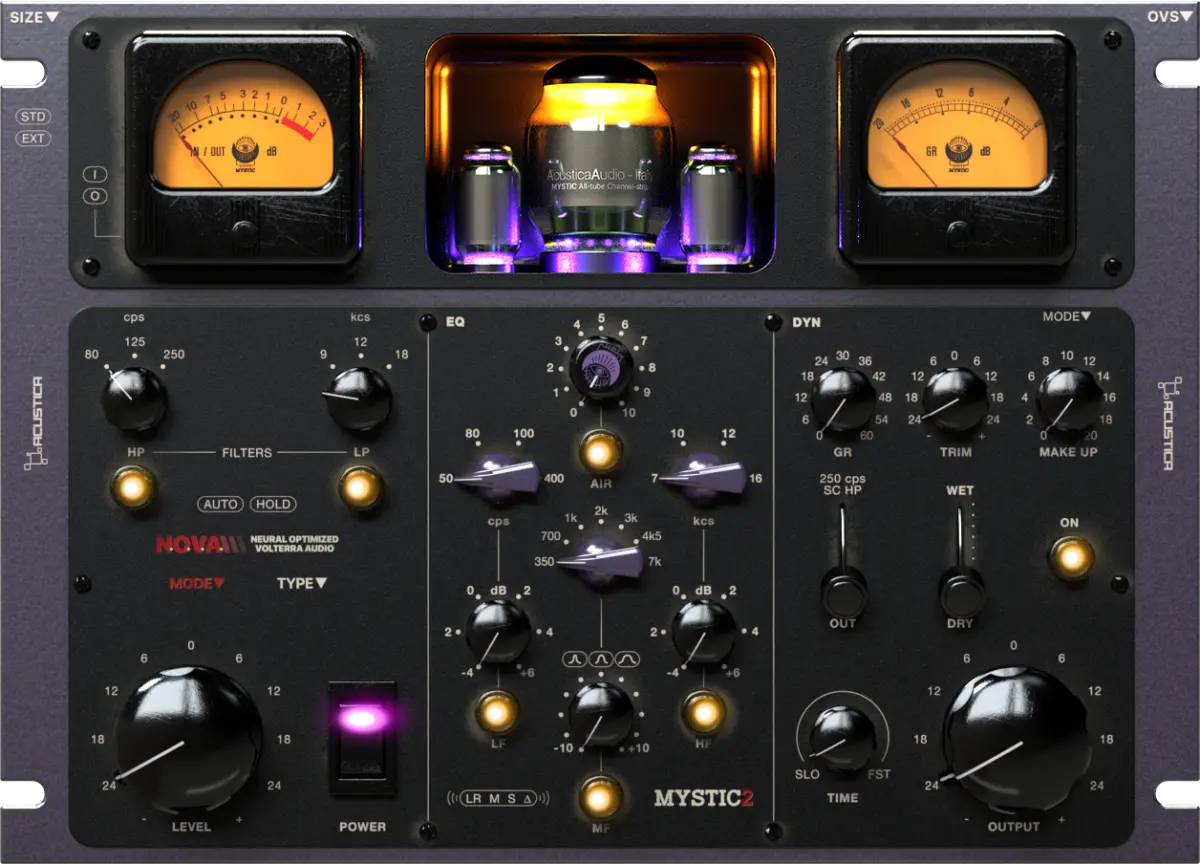This screenshot has height=864, width=1200.
Task: Click the left Acustica brand logo
Action: click(36, 424)
